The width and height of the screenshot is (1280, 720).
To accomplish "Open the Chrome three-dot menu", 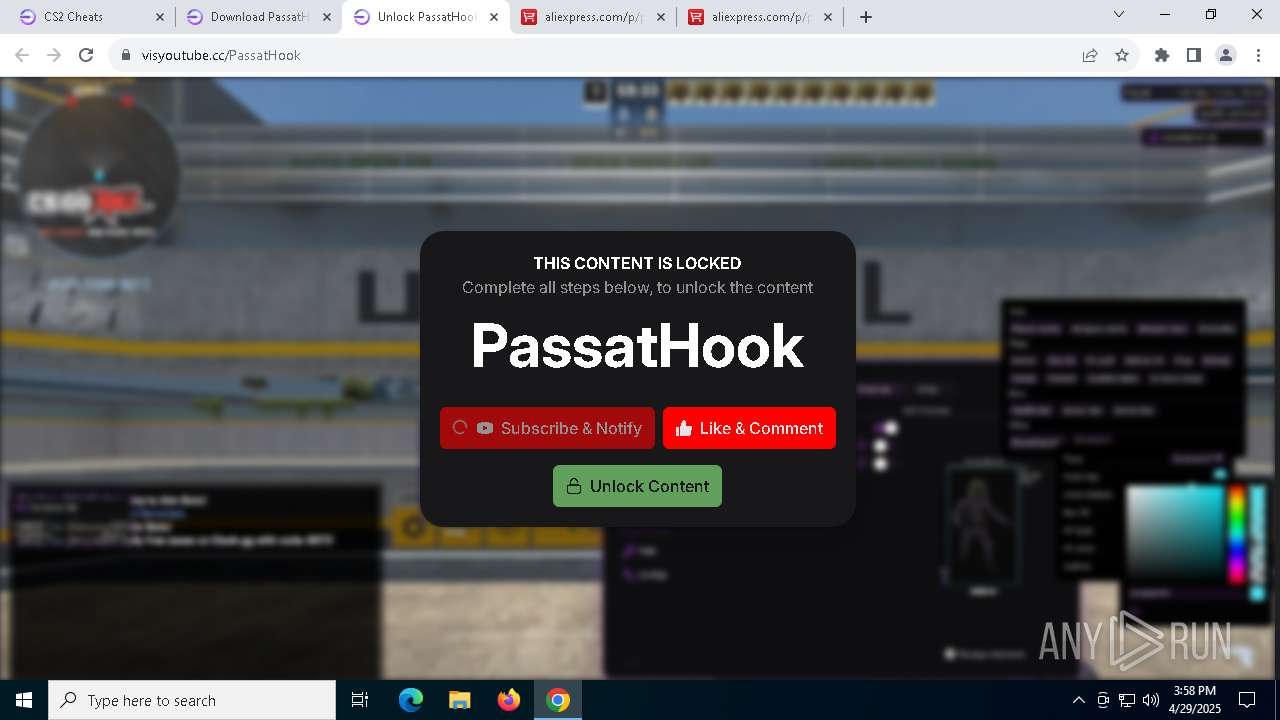I will click(x=1258, y=55).
